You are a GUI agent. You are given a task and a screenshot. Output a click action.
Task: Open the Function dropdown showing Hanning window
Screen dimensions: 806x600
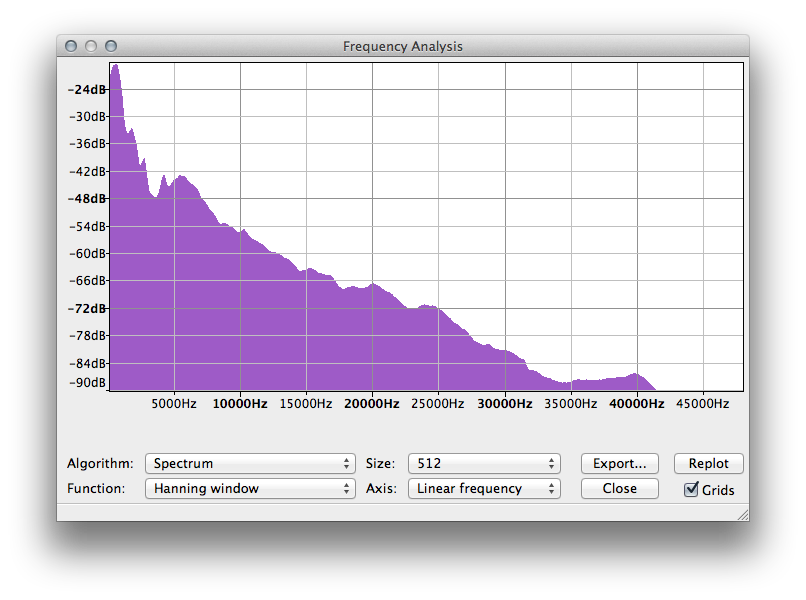250,488
